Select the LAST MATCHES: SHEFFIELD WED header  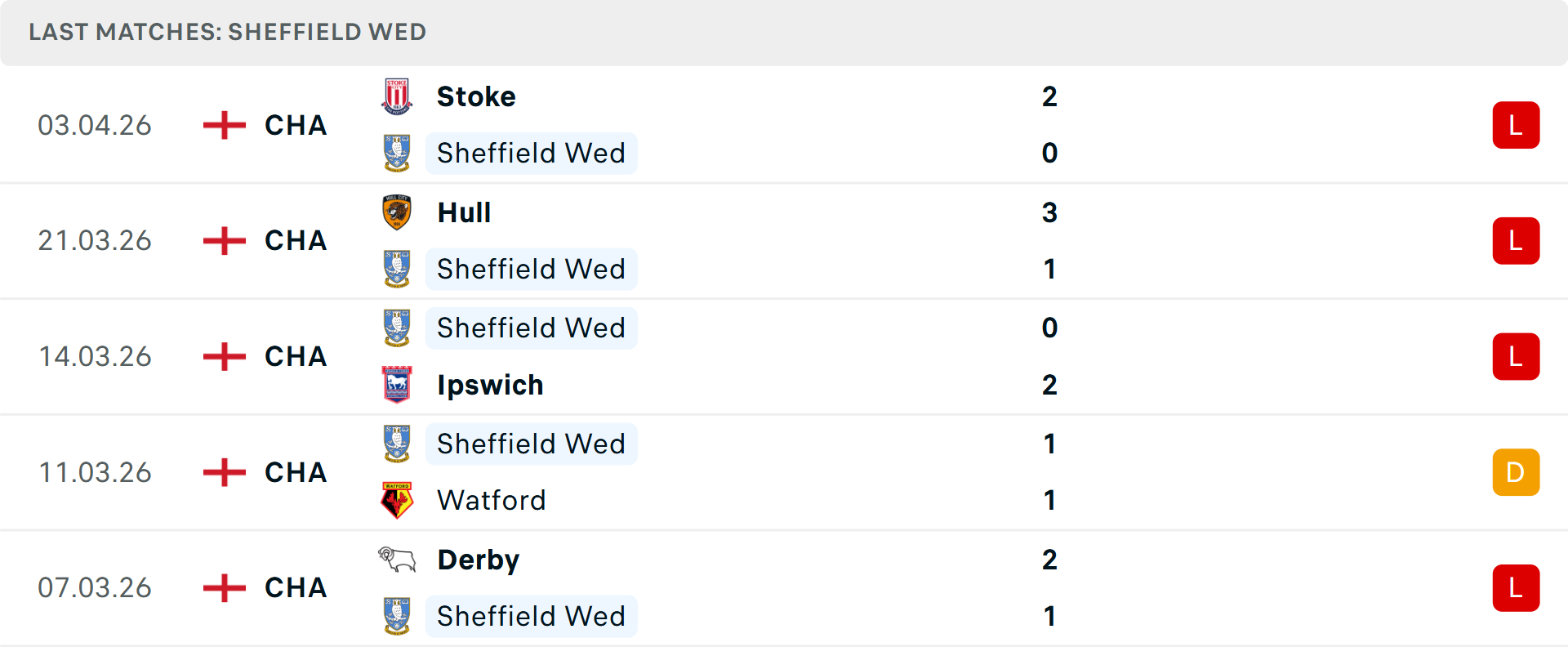(227, 33)
